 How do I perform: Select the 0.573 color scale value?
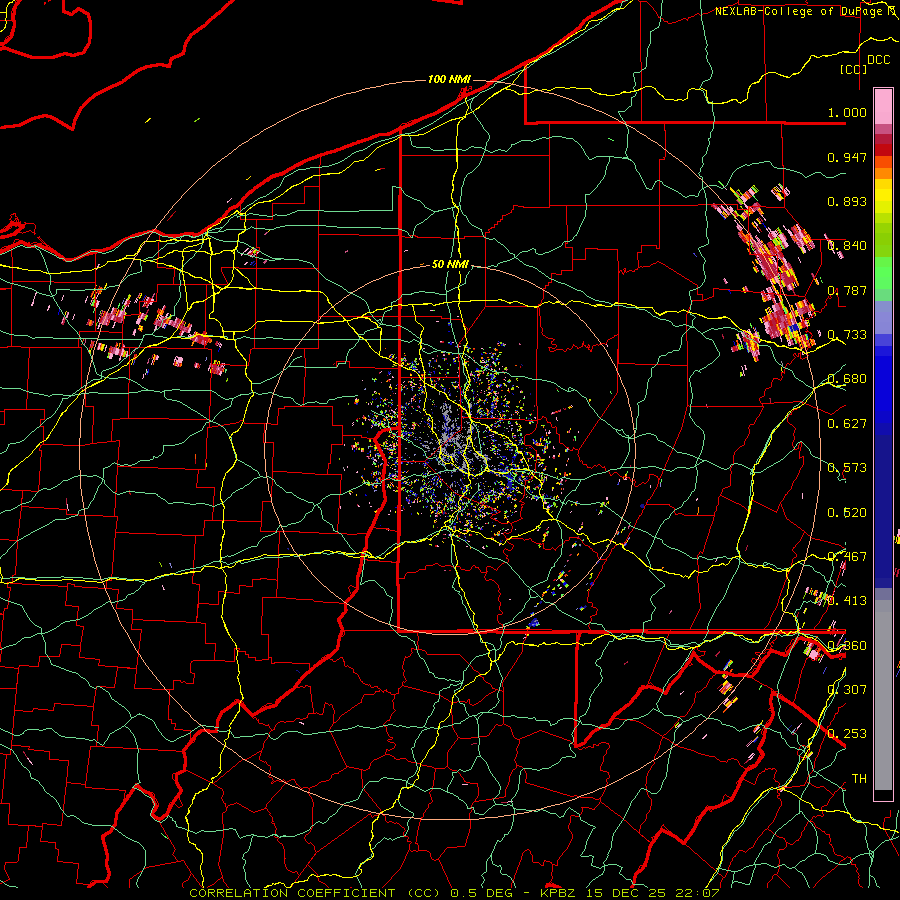click(x=847, y=468)
